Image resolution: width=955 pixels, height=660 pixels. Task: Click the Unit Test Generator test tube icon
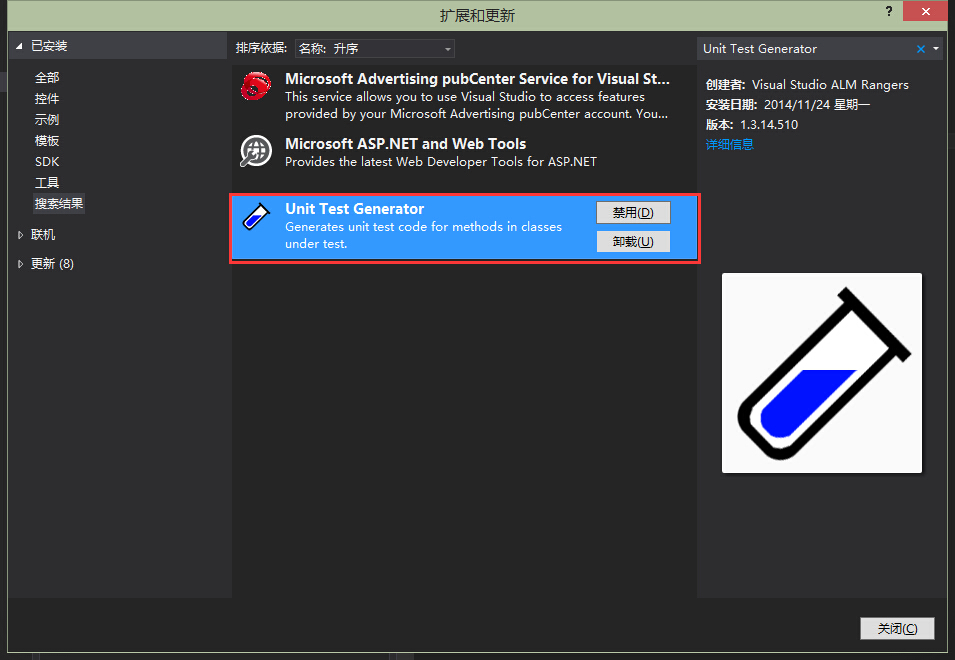pyautogui.click(x=256, y=216)
